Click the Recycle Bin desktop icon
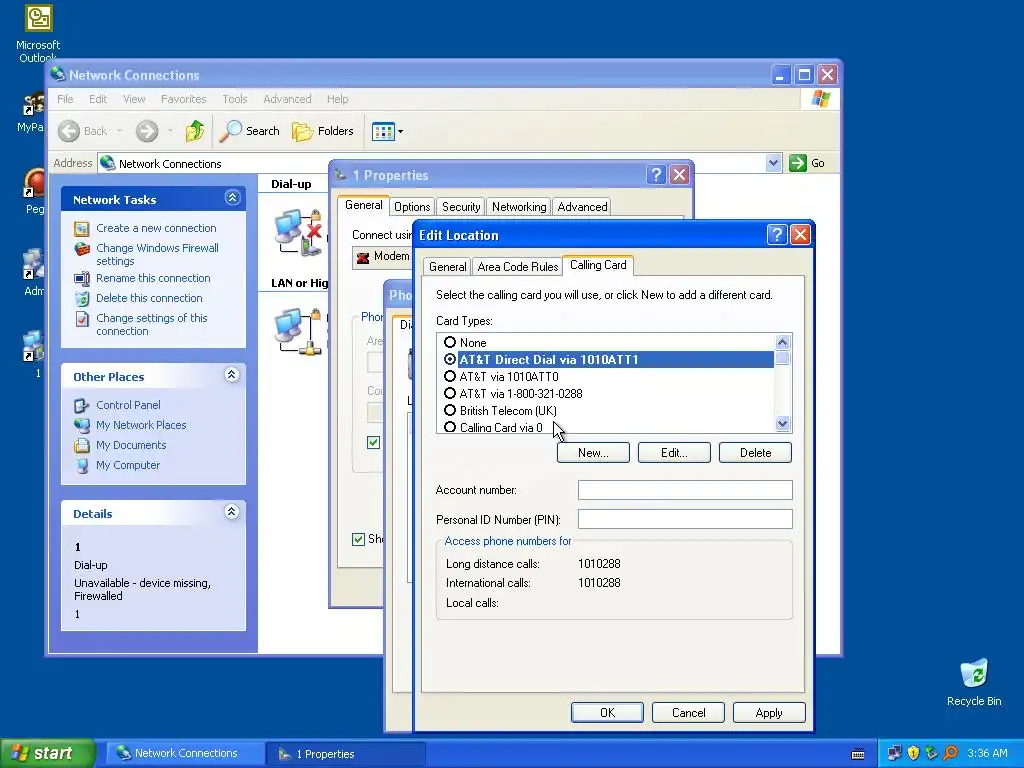1024x768 pixels. 974,682
